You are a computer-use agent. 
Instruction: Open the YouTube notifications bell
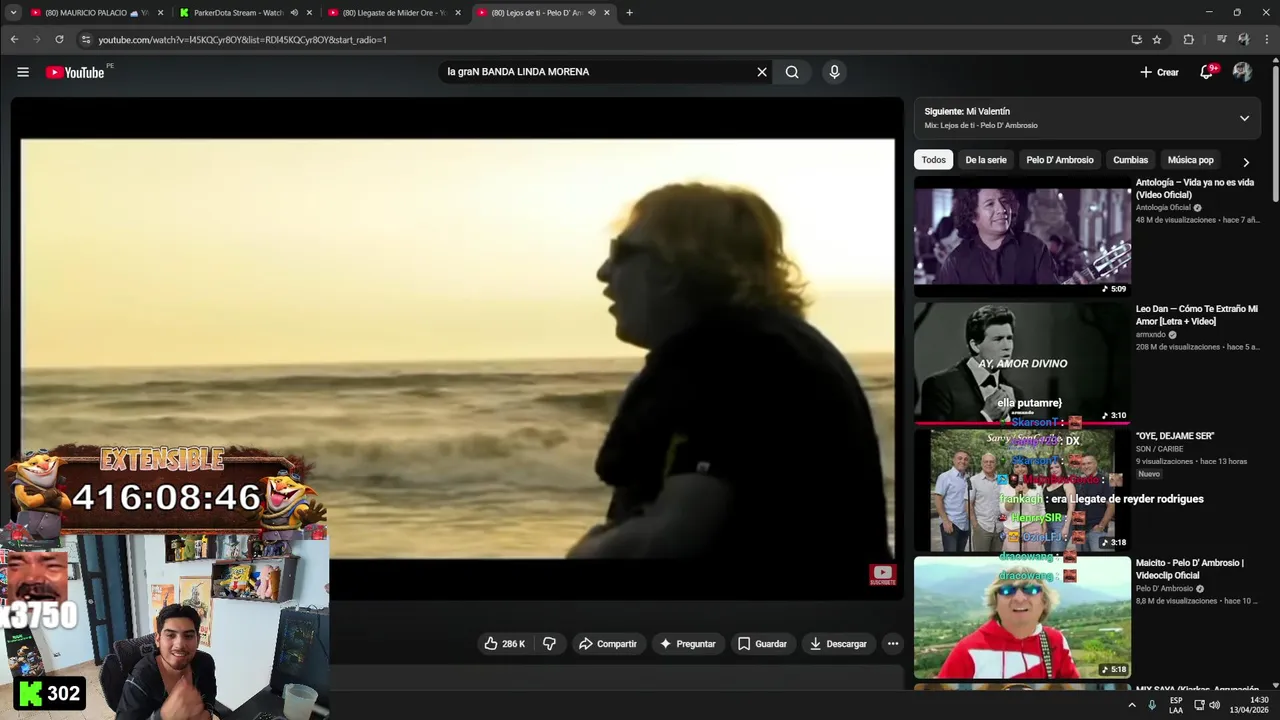[1207, 72]
